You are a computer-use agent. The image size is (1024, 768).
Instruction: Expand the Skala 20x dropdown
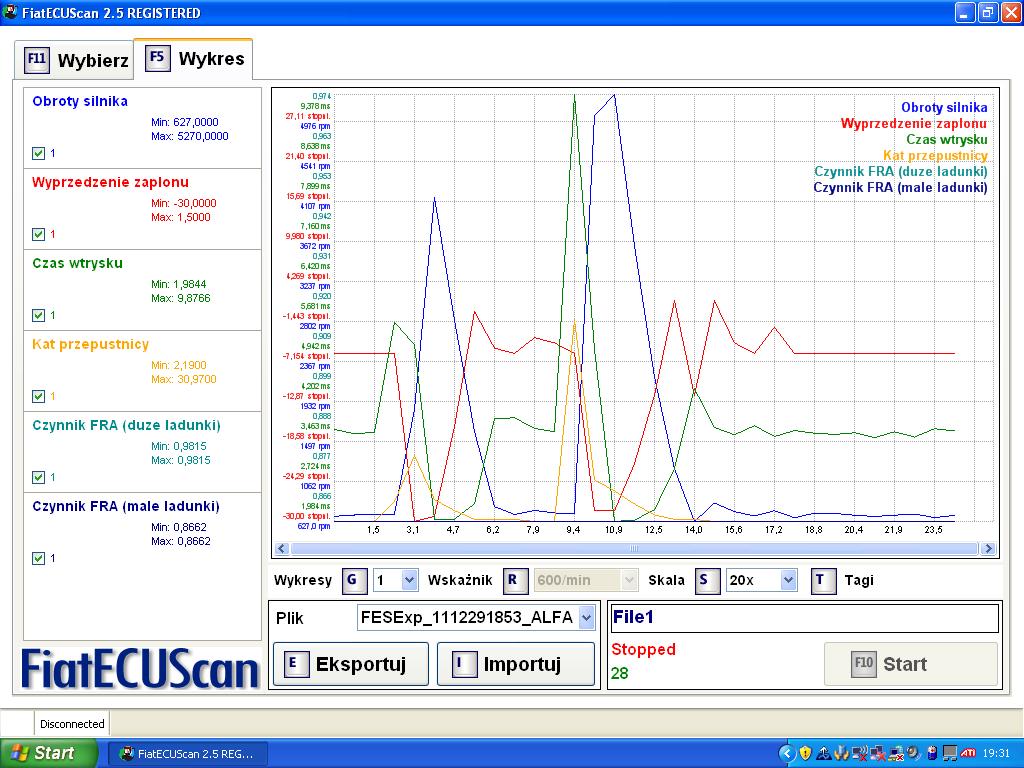point(787,580)
